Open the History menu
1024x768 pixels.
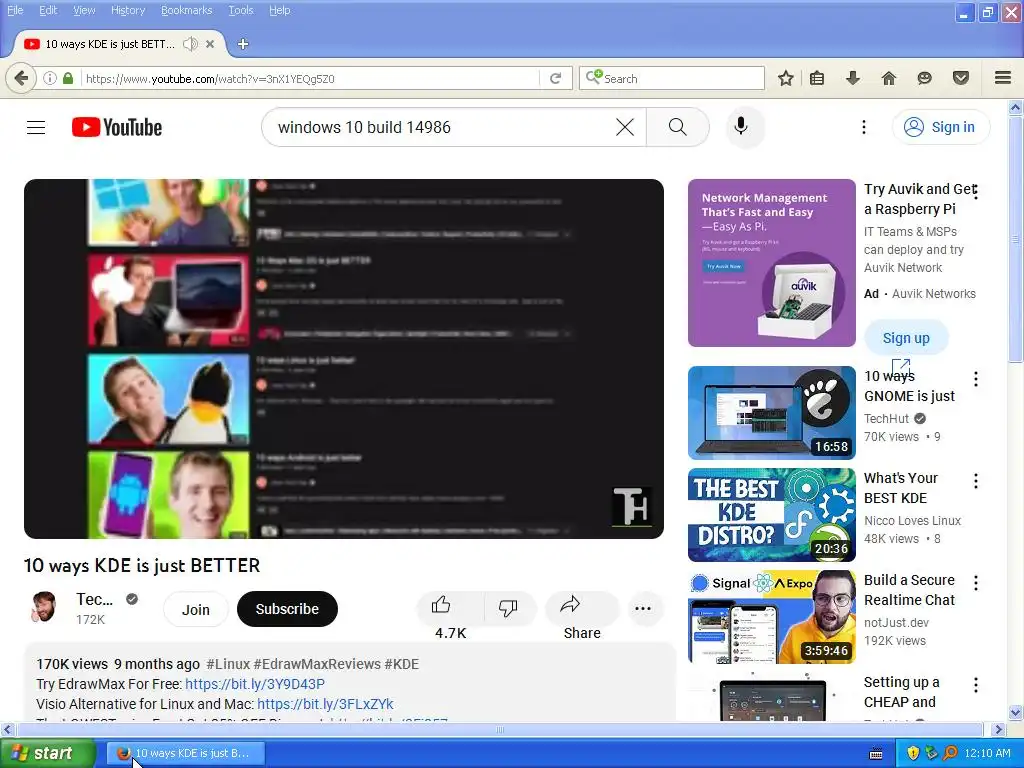tap(128, 10)
